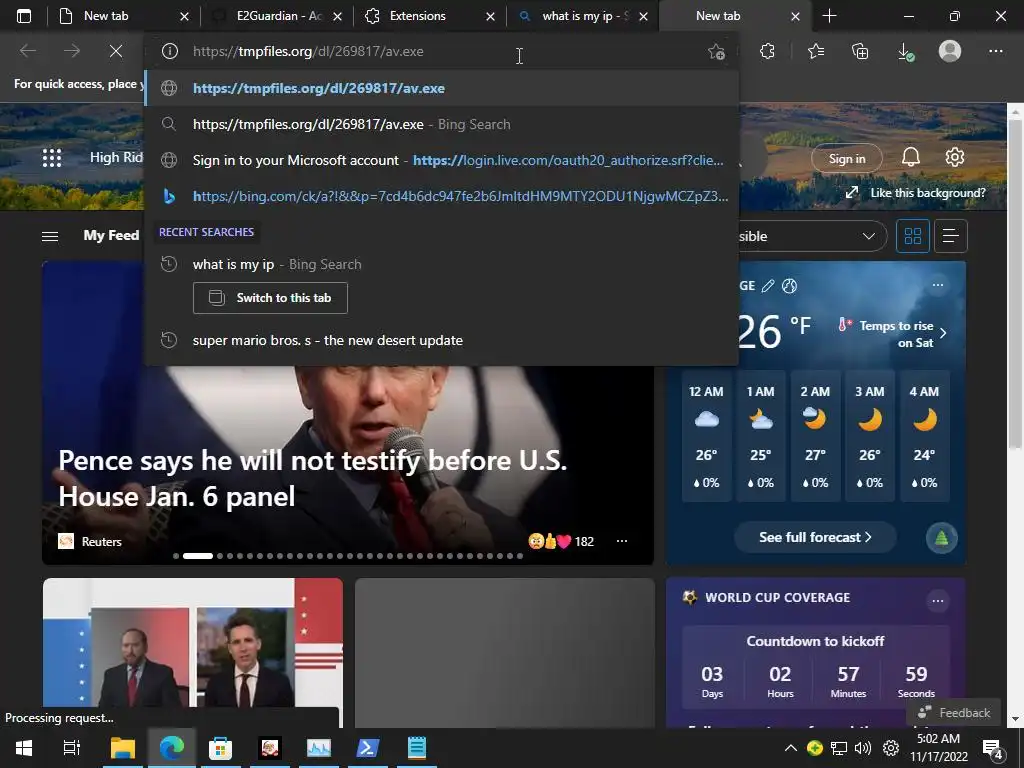This screenshot has height=768, width=1024.
Task: Select super mario bros recent search
Action: point(441,340)
